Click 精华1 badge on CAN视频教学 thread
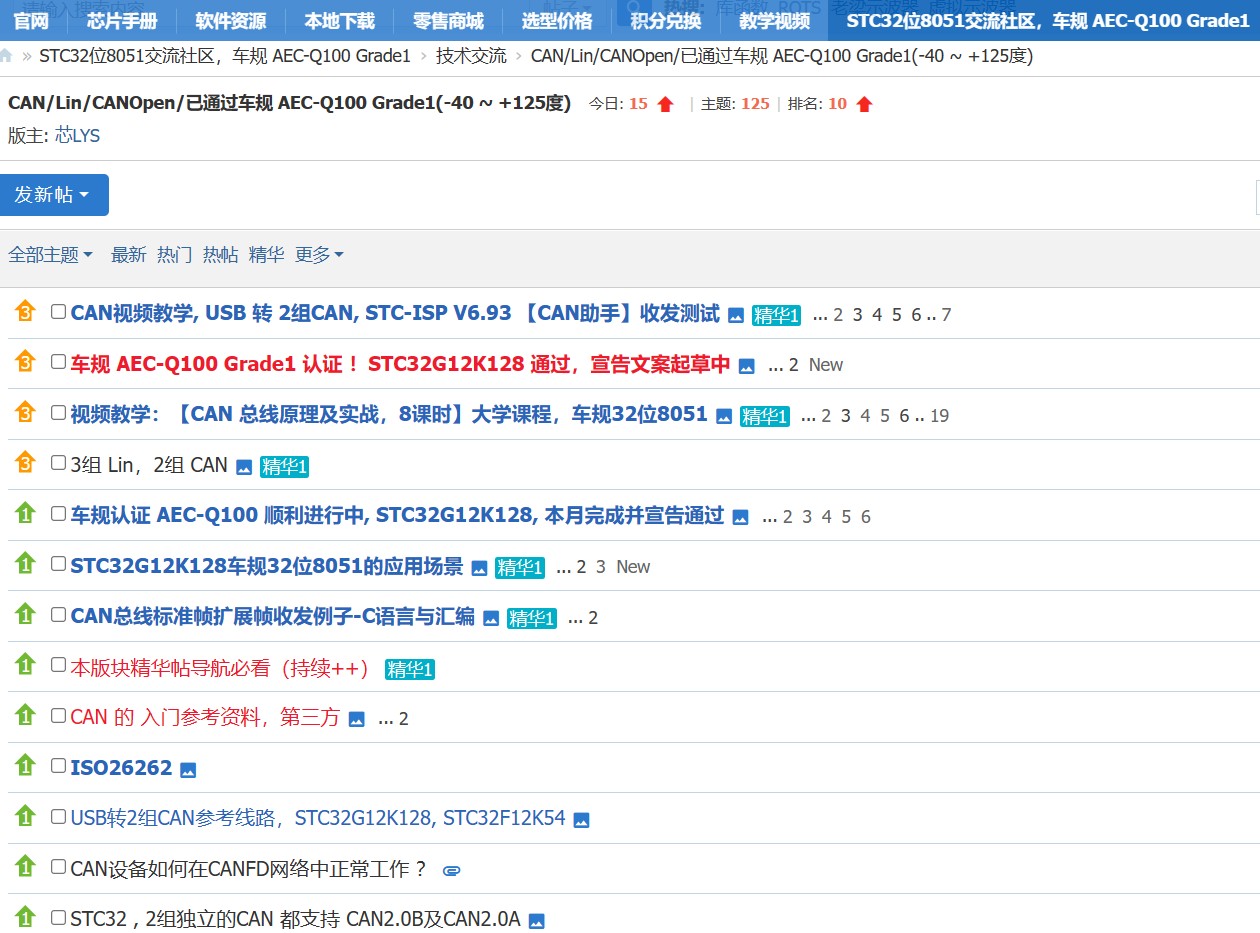 point(777,316)
